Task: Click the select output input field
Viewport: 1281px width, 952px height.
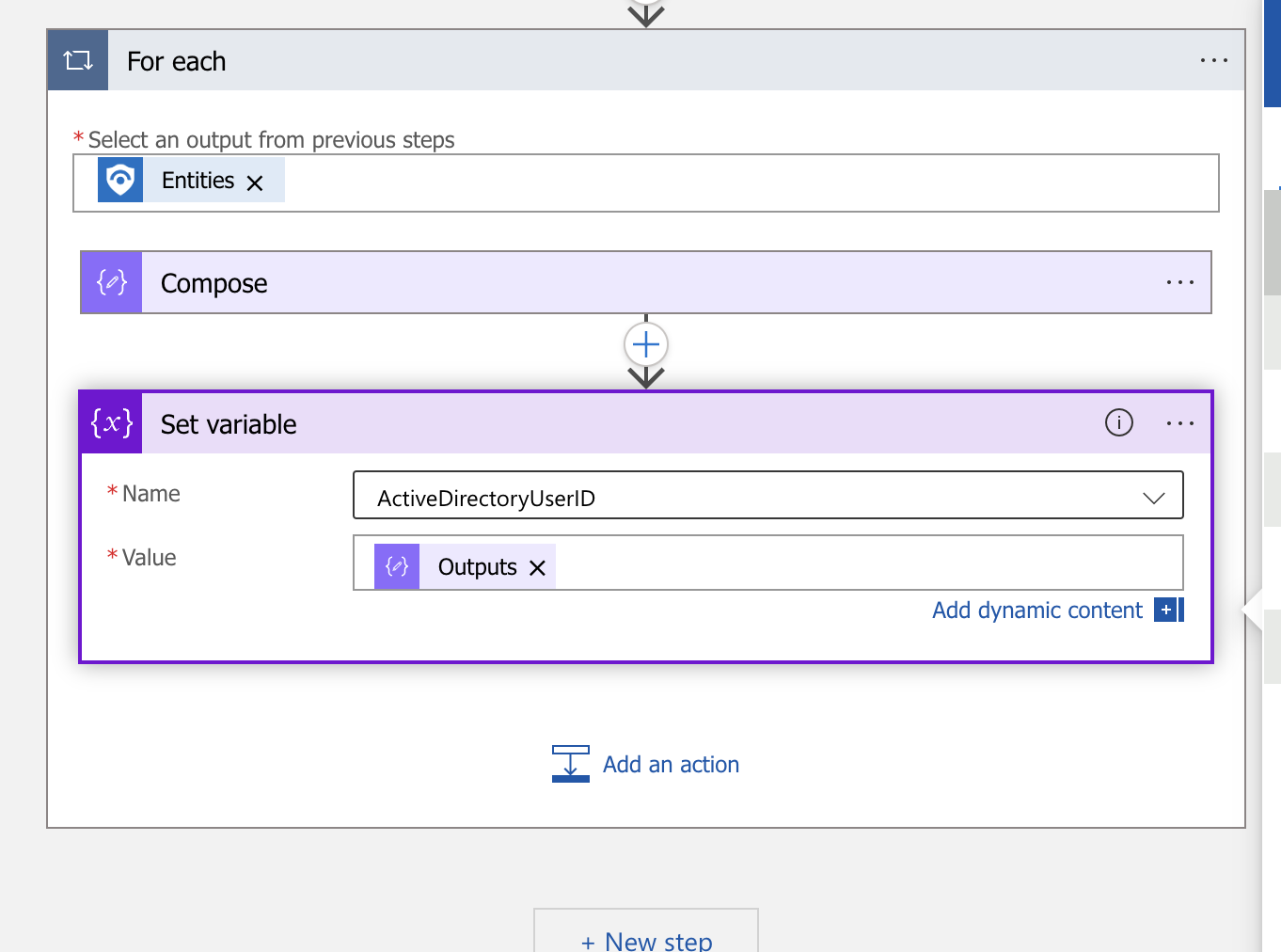Action: 646,182
